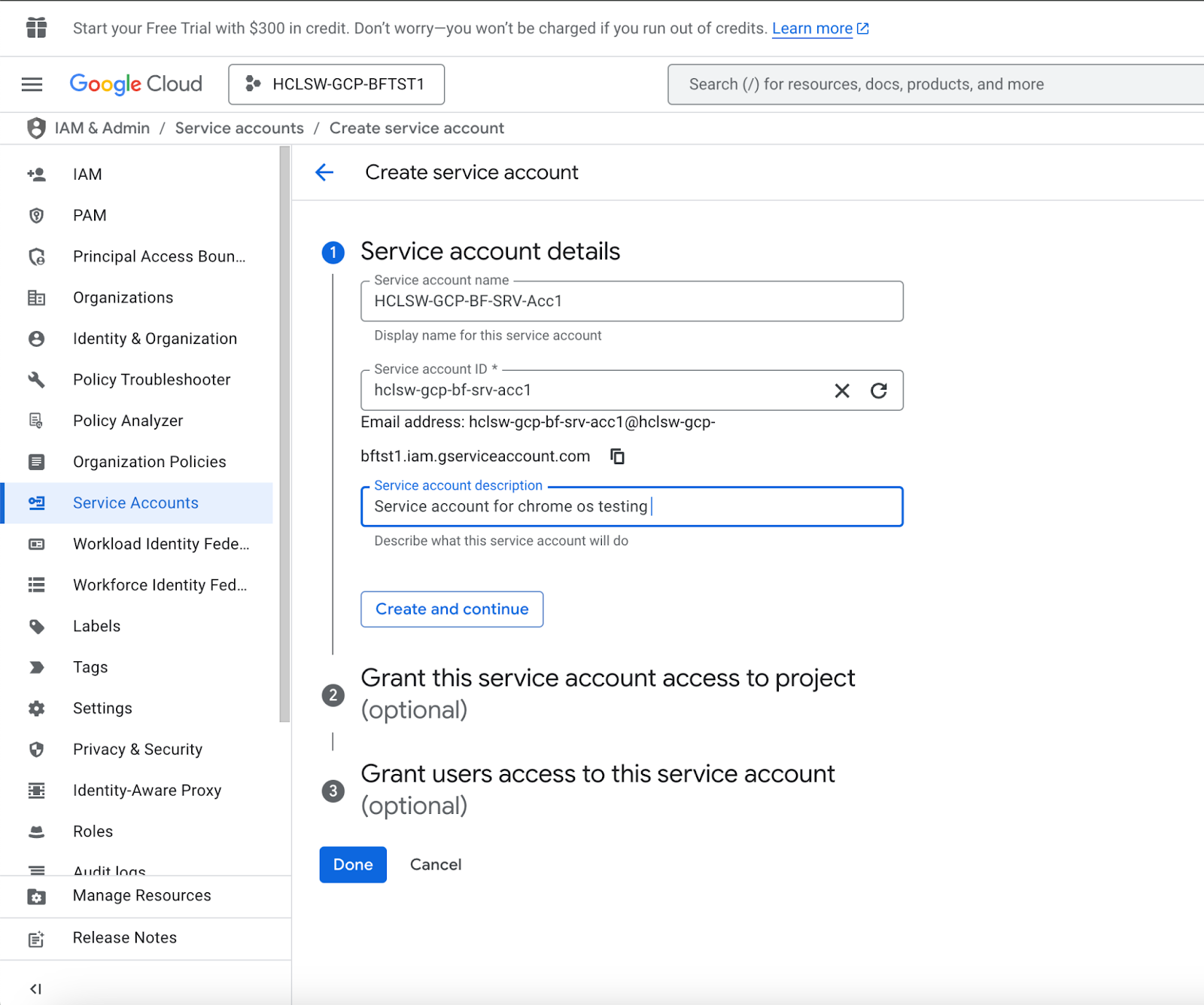Regenerate the Service account ID
Image resolution: width=1204 pixels, height=1005 pixels.
(x=878, y=390)
